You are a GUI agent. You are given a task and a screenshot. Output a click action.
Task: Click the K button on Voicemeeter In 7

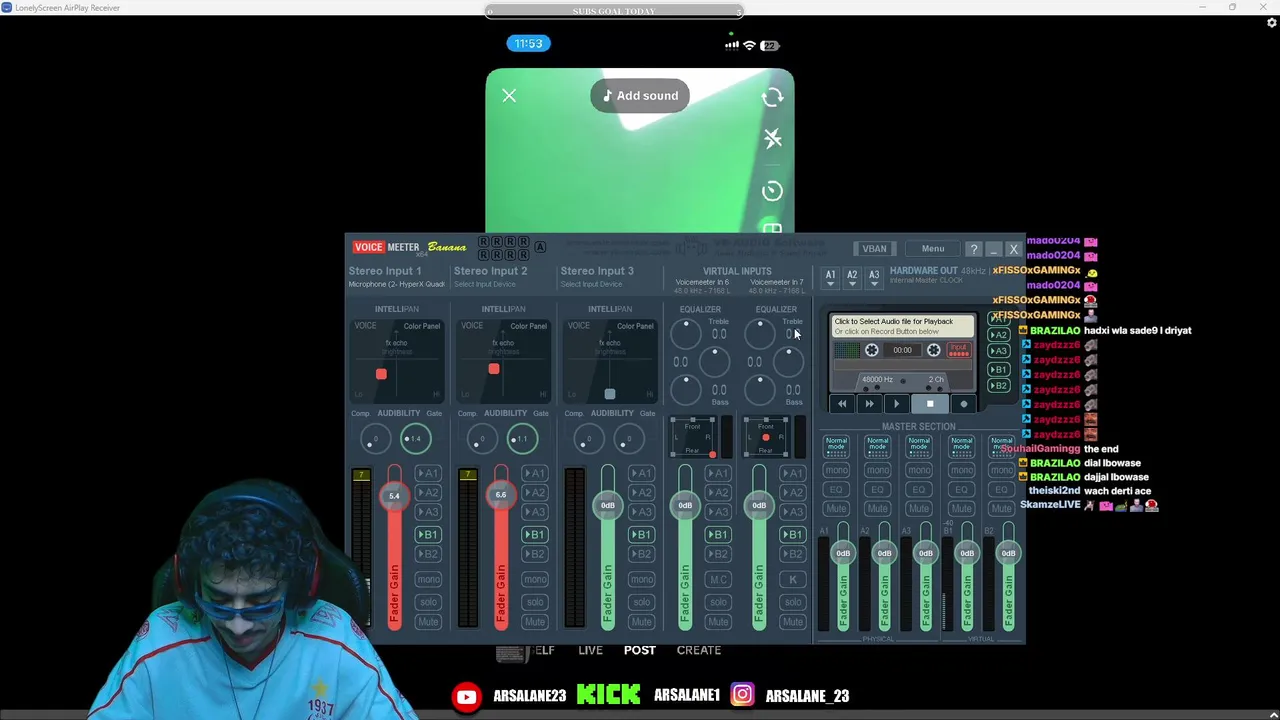click(x=793, y=580)
